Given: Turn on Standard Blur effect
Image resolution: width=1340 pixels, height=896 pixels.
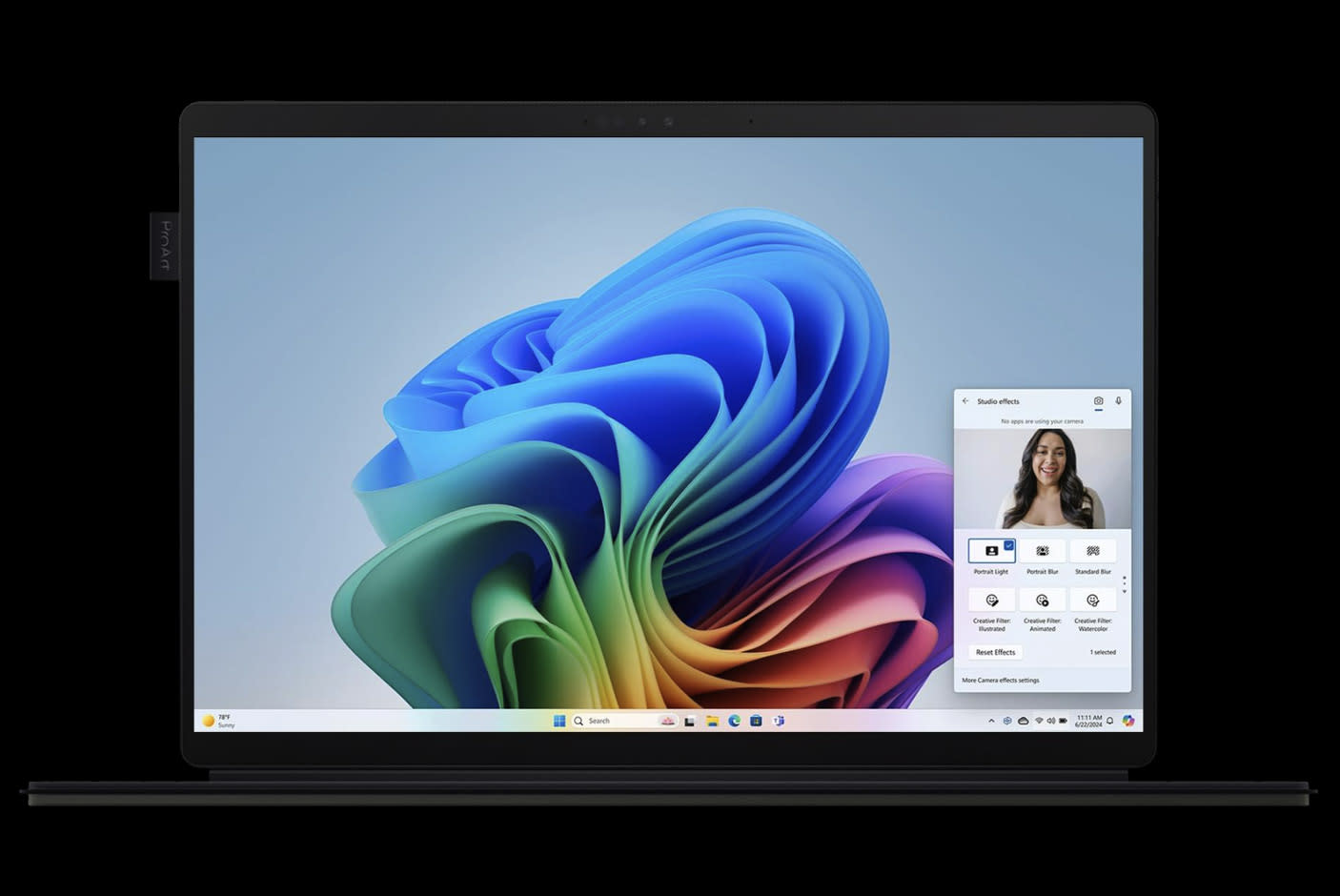Looking at the screenshot, I should (x=1092, y=551).
